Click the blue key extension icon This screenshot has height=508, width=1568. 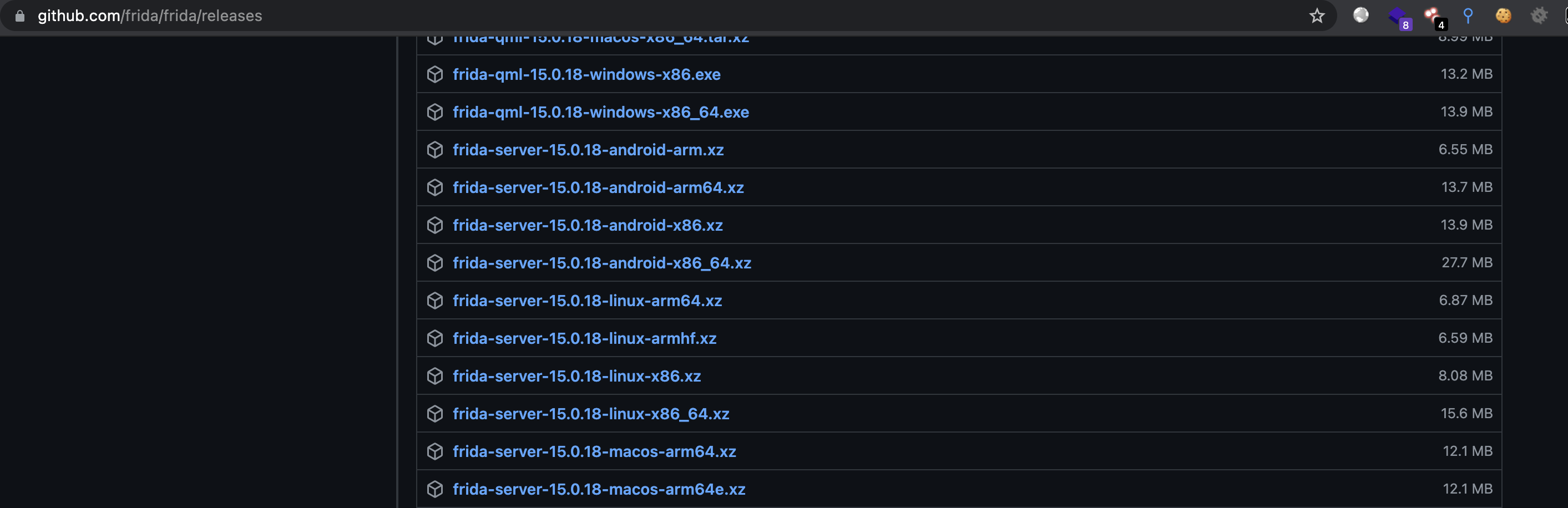click(x=1468, y=16)
